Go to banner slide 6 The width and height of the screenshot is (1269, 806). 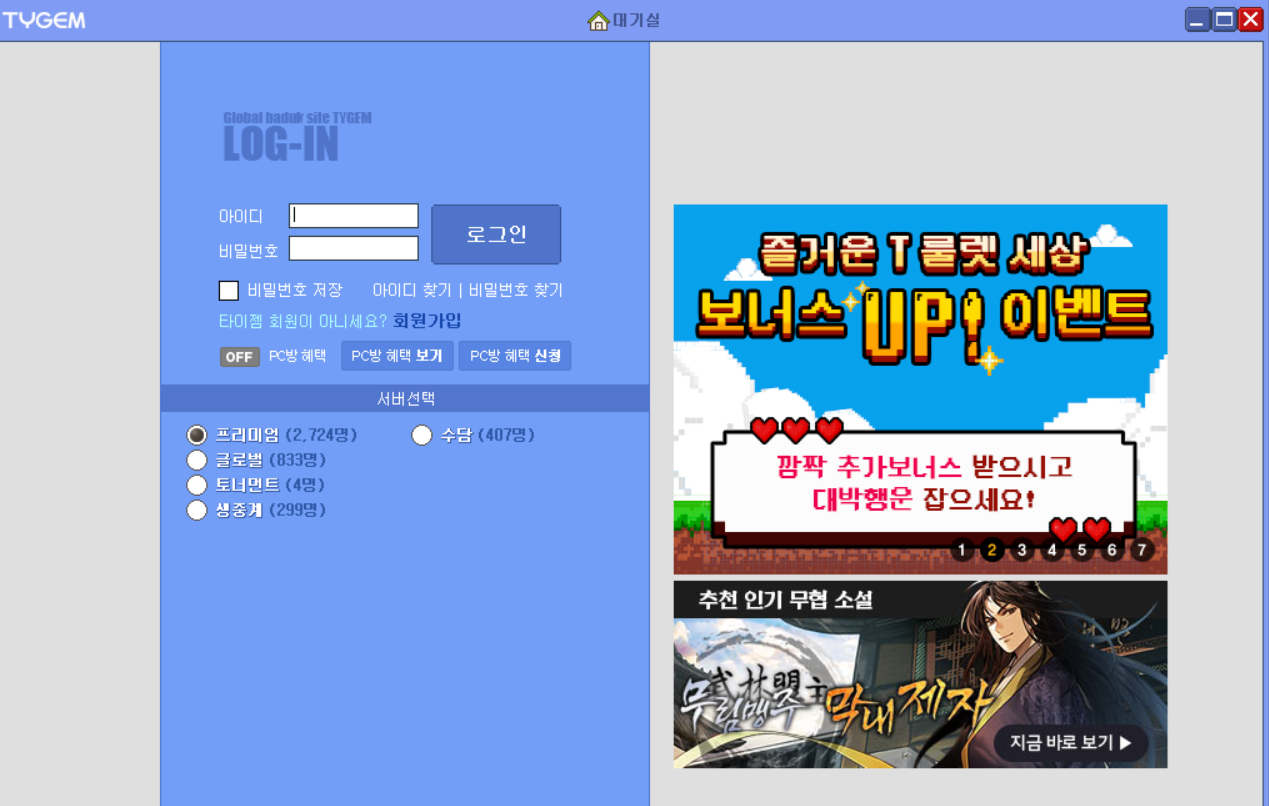(1112, 550)
